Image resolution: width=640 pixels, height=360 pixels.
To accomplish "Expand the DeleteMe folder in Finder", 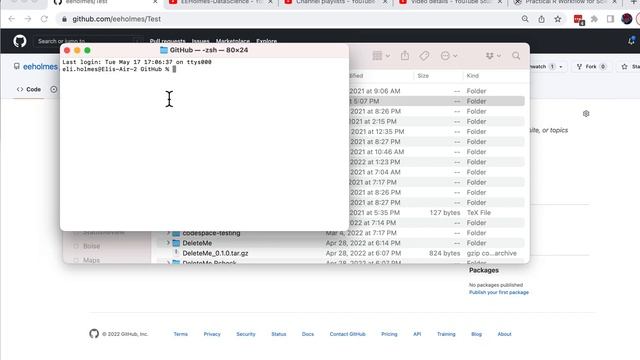I will coord(168,243).
